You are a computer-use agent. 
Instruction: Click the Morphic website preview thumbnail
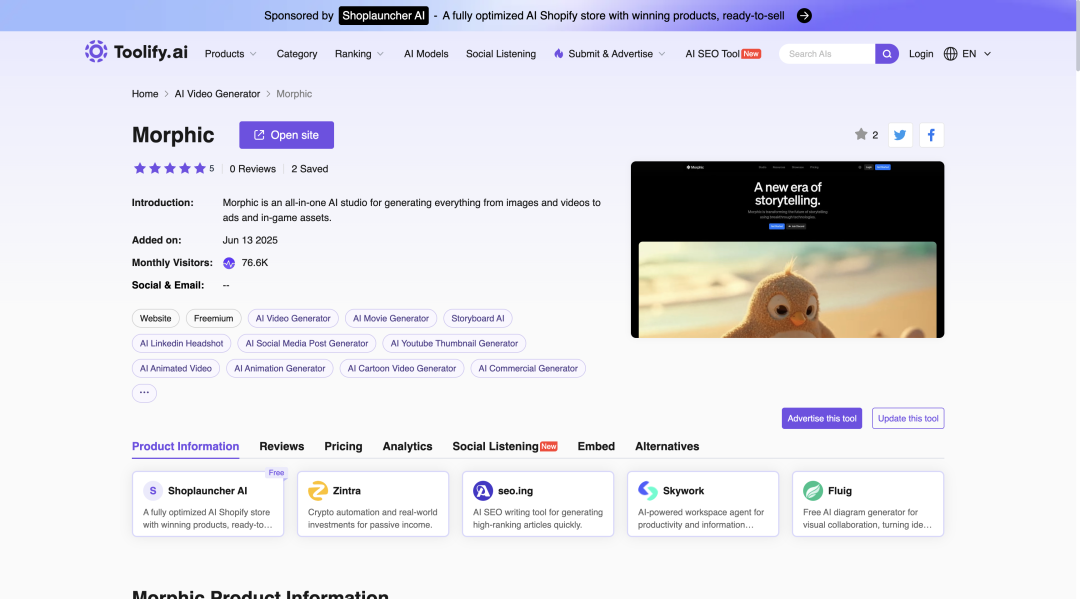pyautogui.click(x=787, y=249)
